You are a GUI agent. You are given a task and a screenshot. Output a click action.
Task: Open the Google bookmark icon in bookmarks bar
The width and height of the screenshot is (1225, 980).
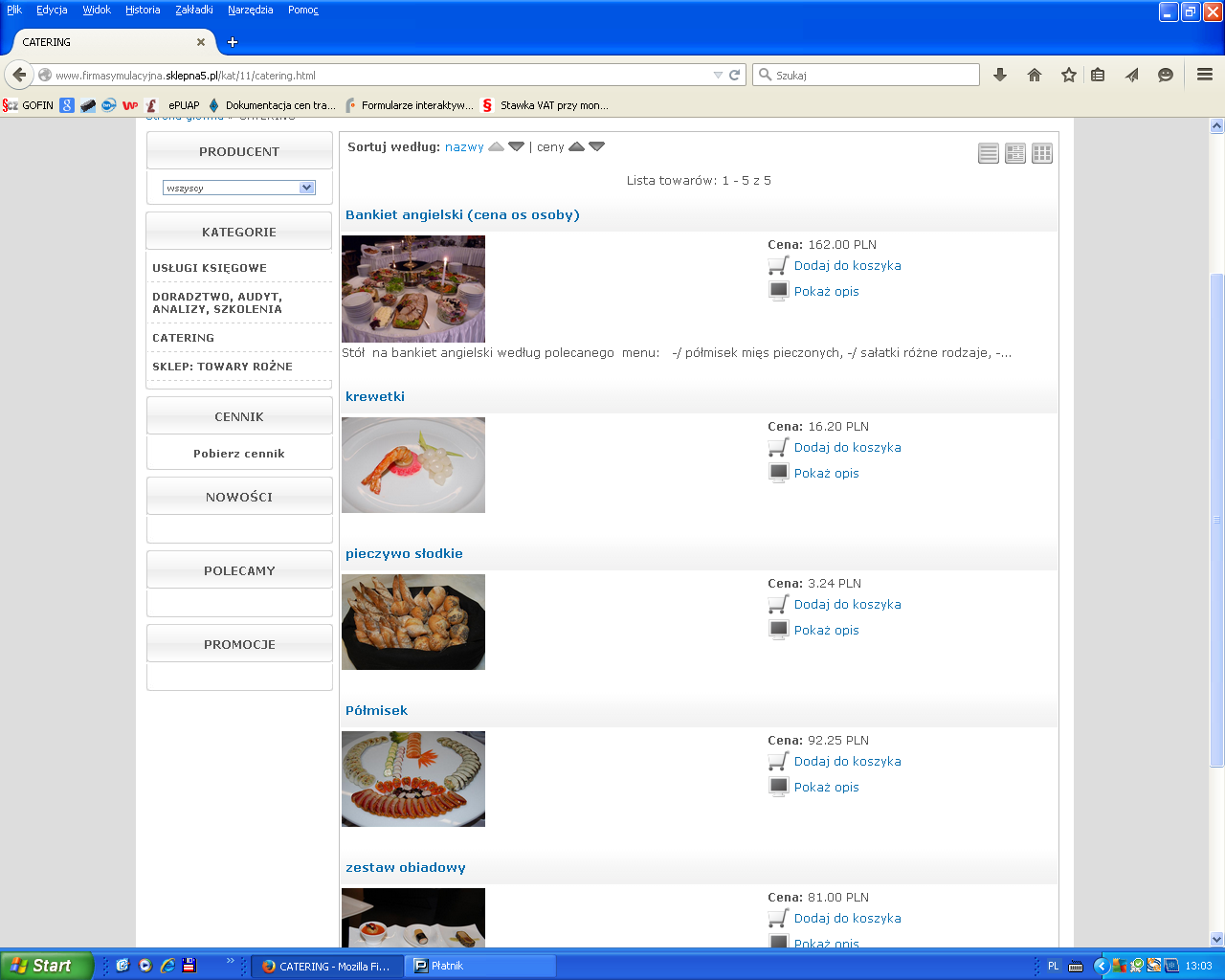coord(67,105)
